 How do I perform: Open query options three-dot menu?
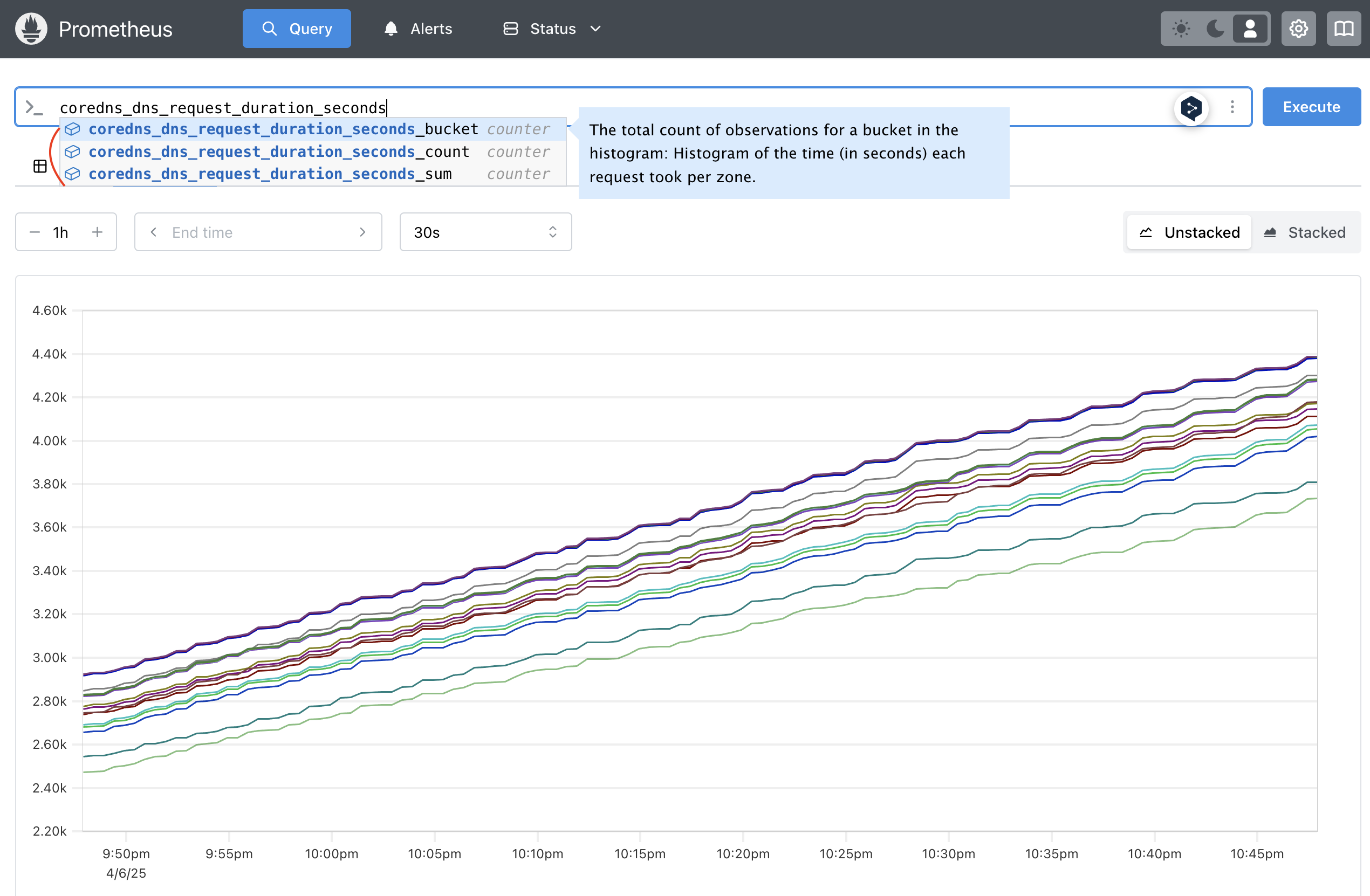[x=1232, y=107]
